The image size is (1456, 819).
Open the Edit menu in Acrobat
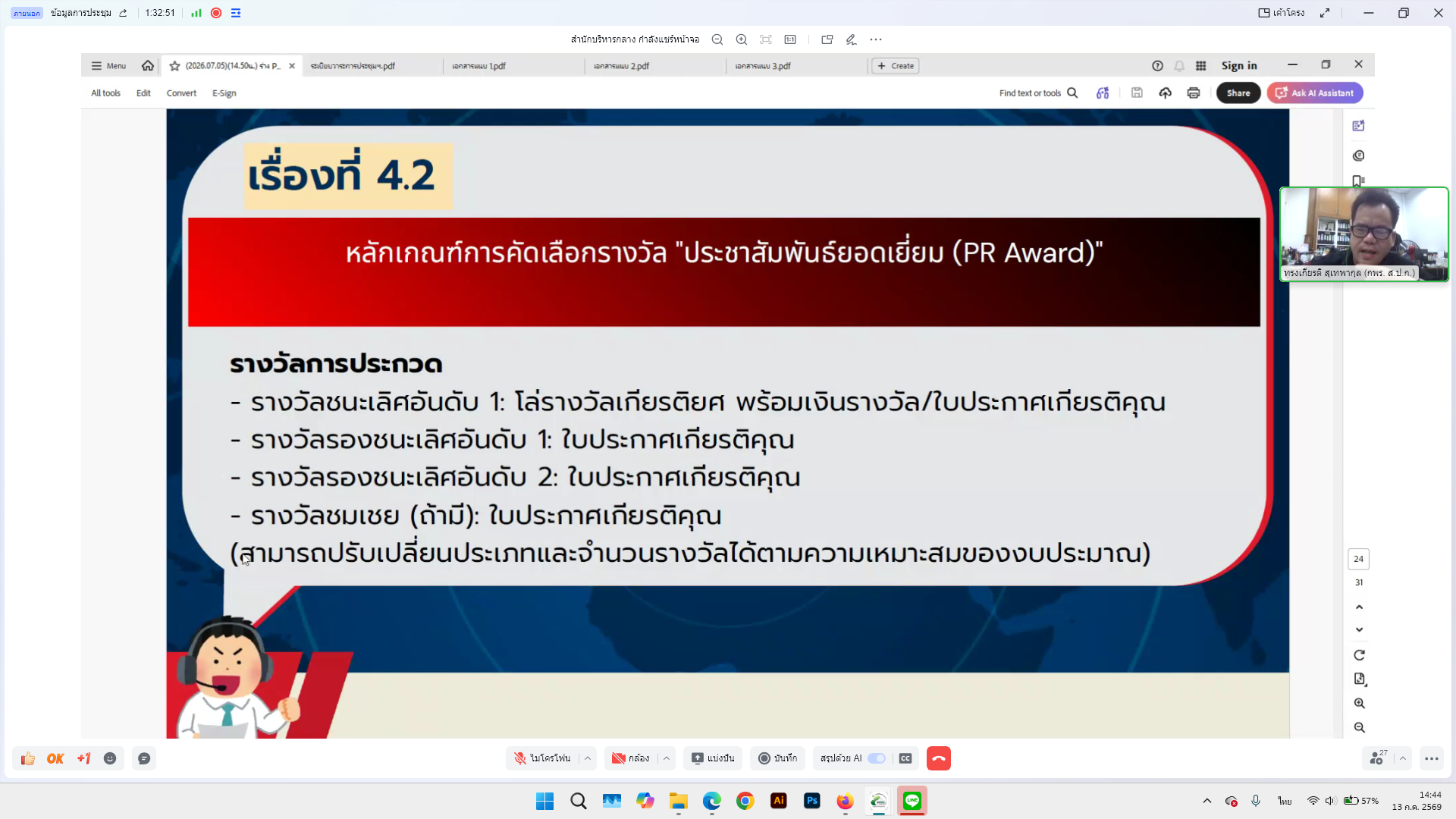(143, 93)
